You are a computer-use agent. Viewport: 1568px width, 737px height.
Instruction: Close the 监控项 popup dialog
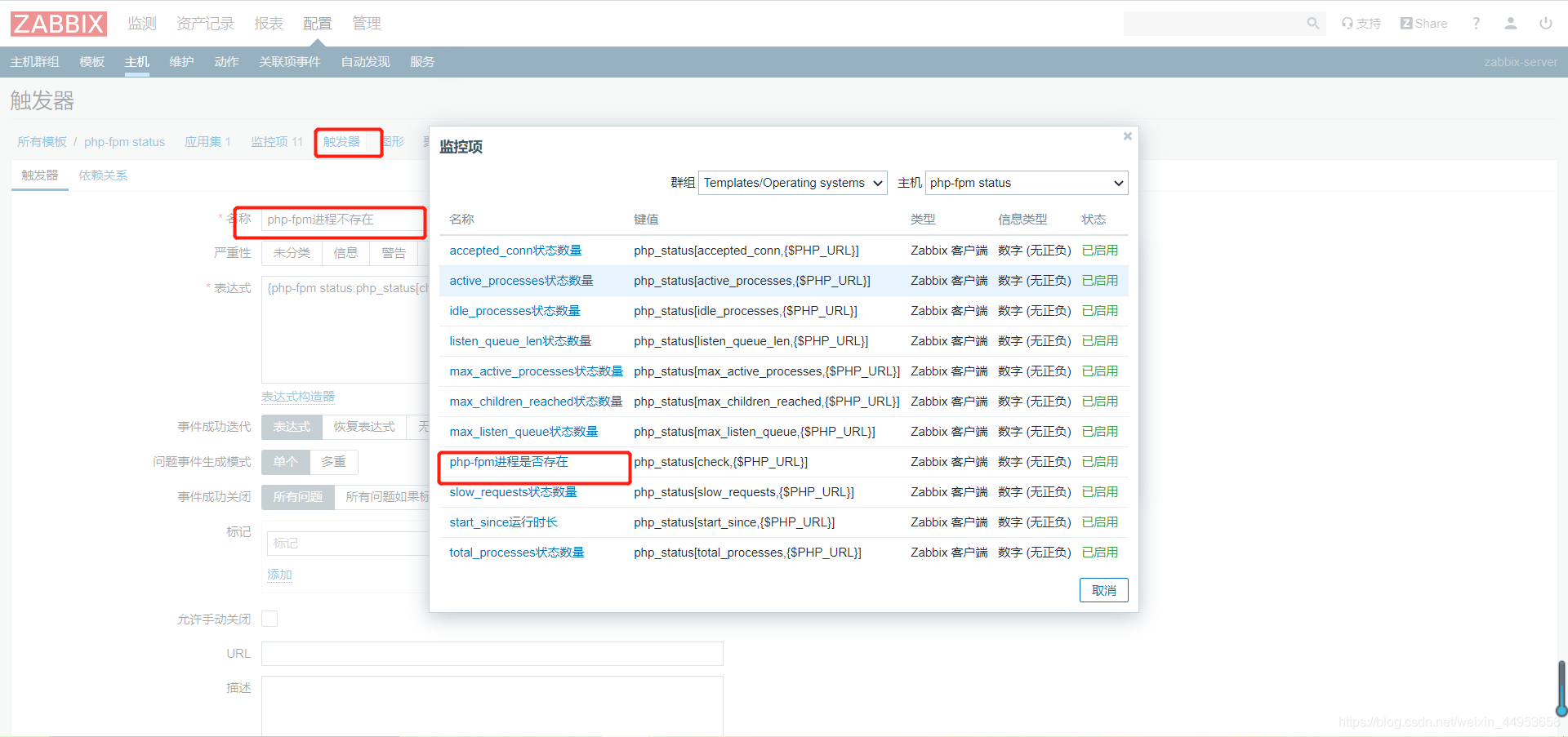click(x=1127, y=136)
